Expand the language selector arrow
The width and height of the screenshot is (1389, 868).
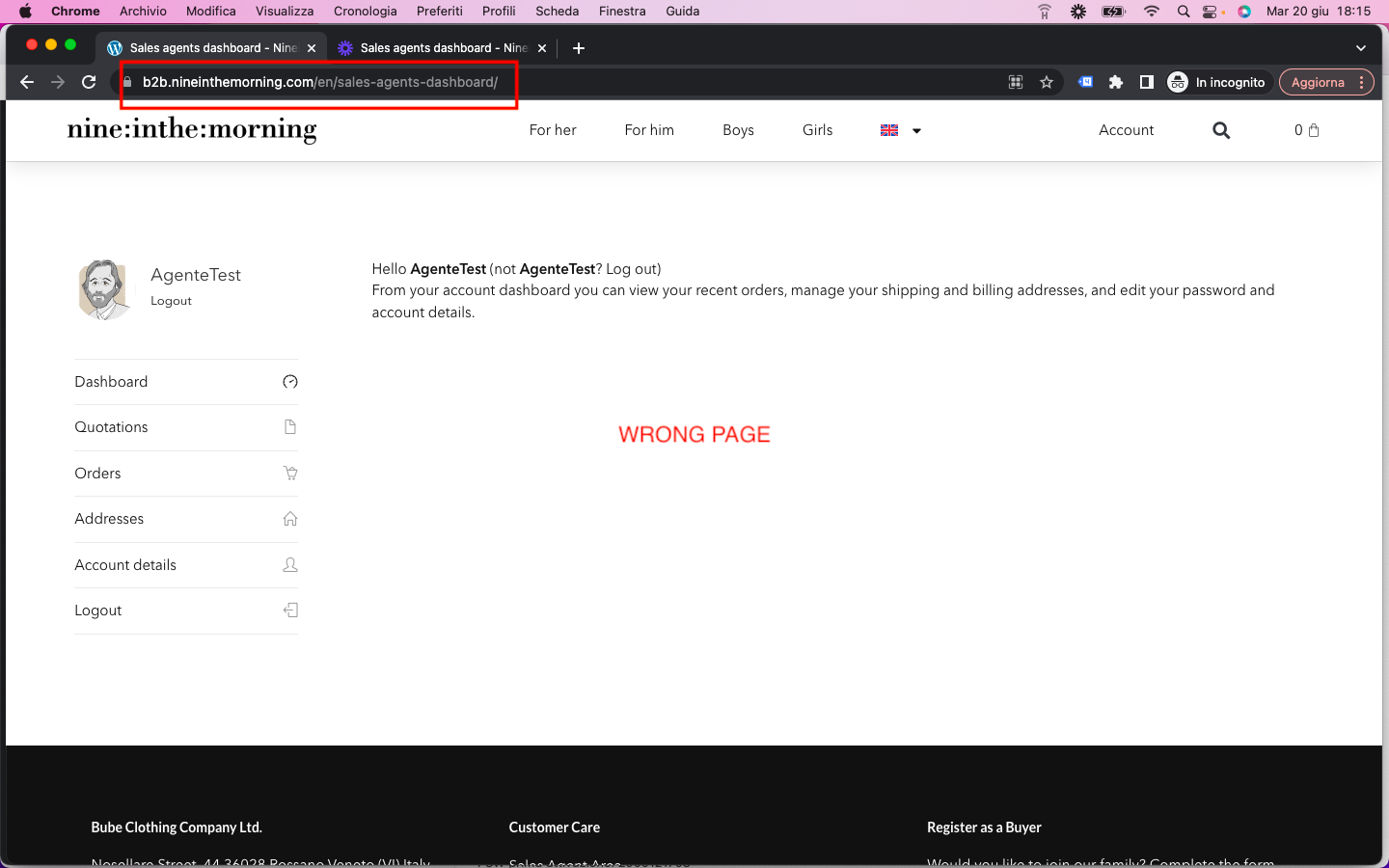916,131
